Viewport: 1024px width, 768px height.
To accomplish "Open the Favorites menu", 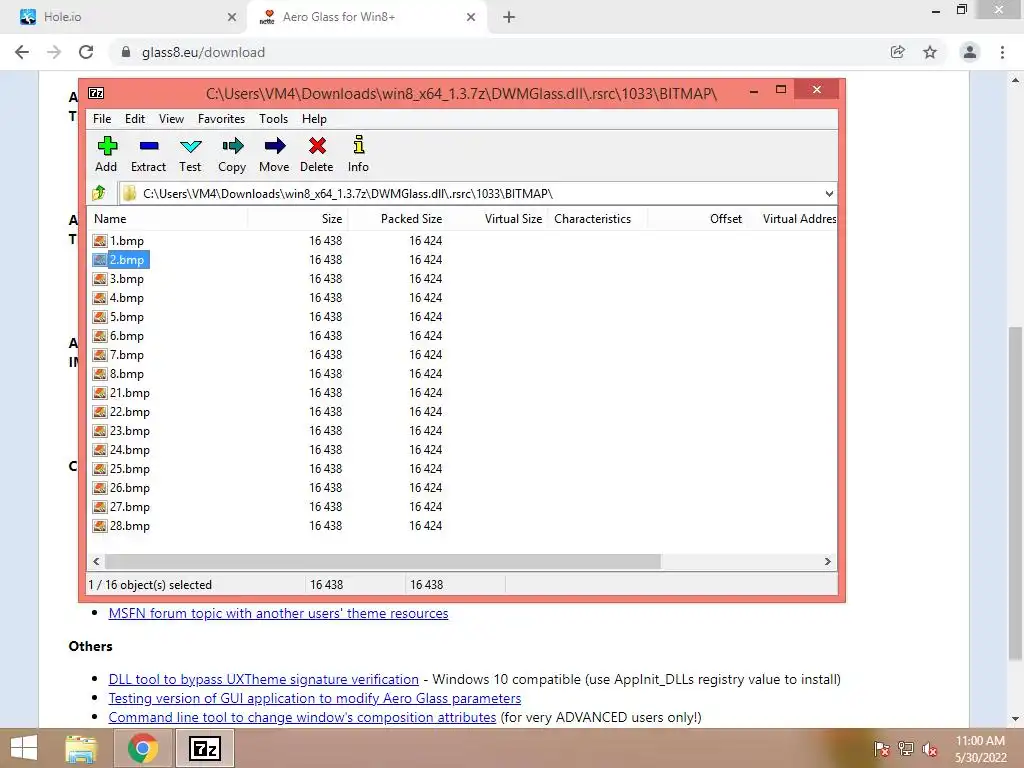I will (221, 119).
